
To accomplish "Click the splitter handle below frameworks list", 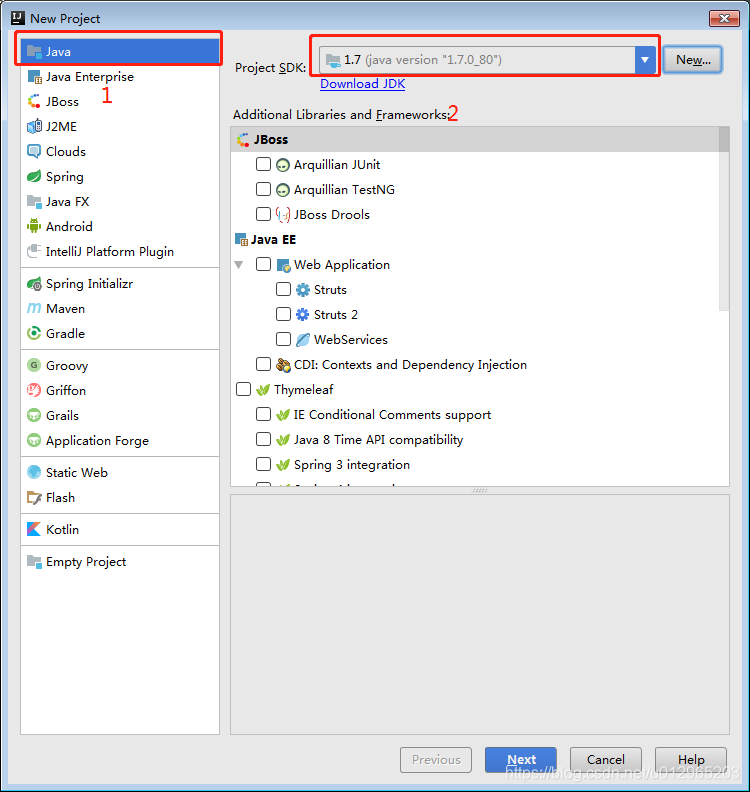I will [x=480, y=490].
